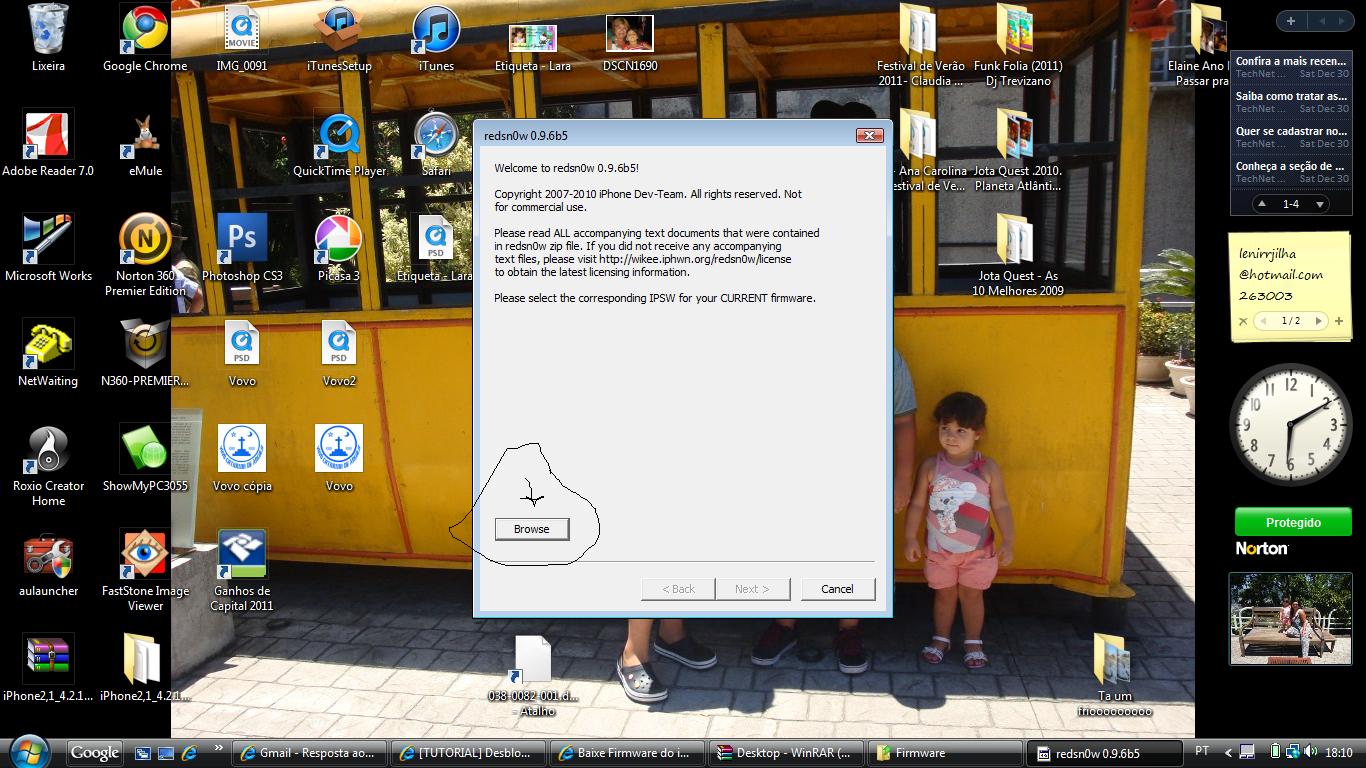1366x768 pixels.
Task: Open the aulauncher toolbox icon
Action: pos(48,563)
